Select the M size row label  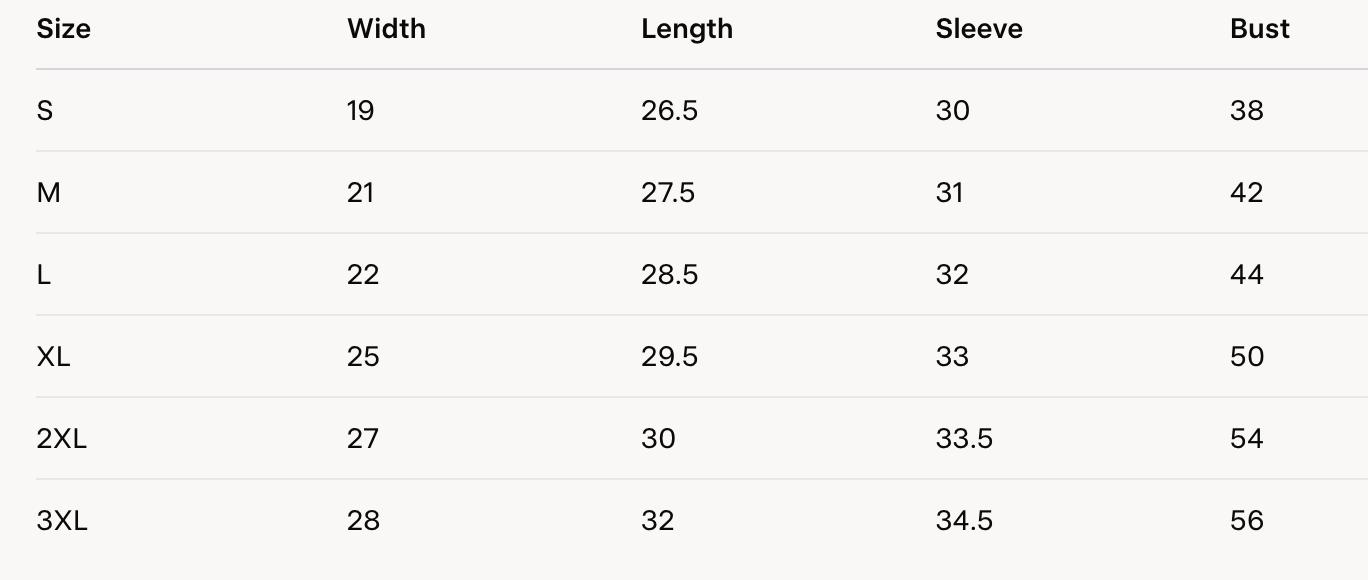click(x=48, y=193)
